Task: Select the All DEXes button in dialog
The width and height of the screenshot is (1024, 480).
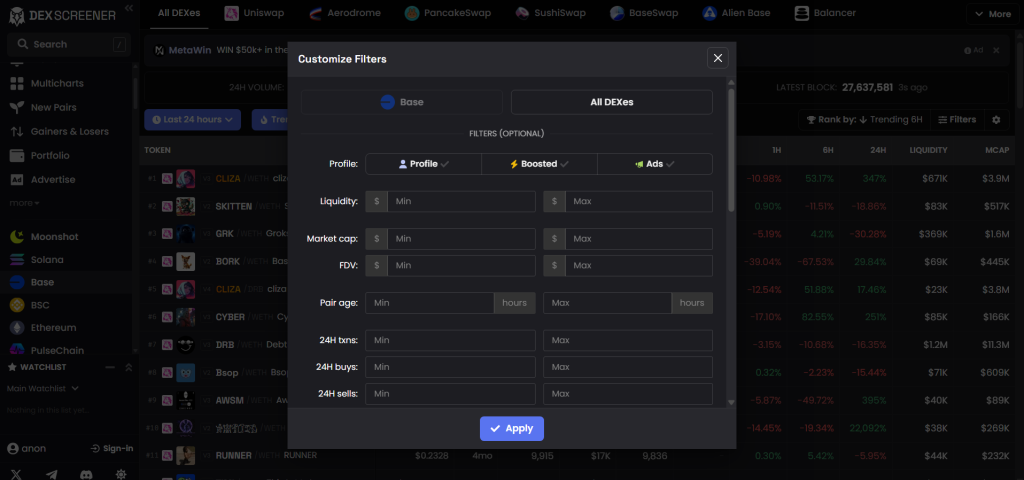Action: click(611, 102)
